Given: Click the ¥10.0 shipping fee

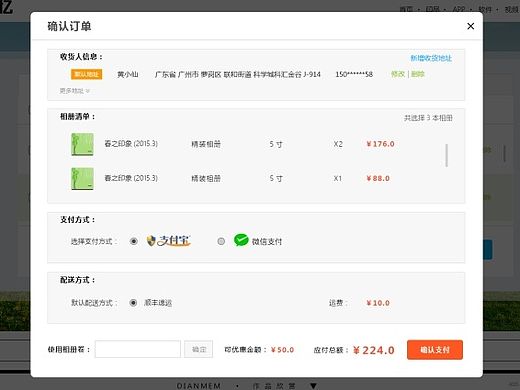Looking at the screenshot, I should tap(378, 303).
